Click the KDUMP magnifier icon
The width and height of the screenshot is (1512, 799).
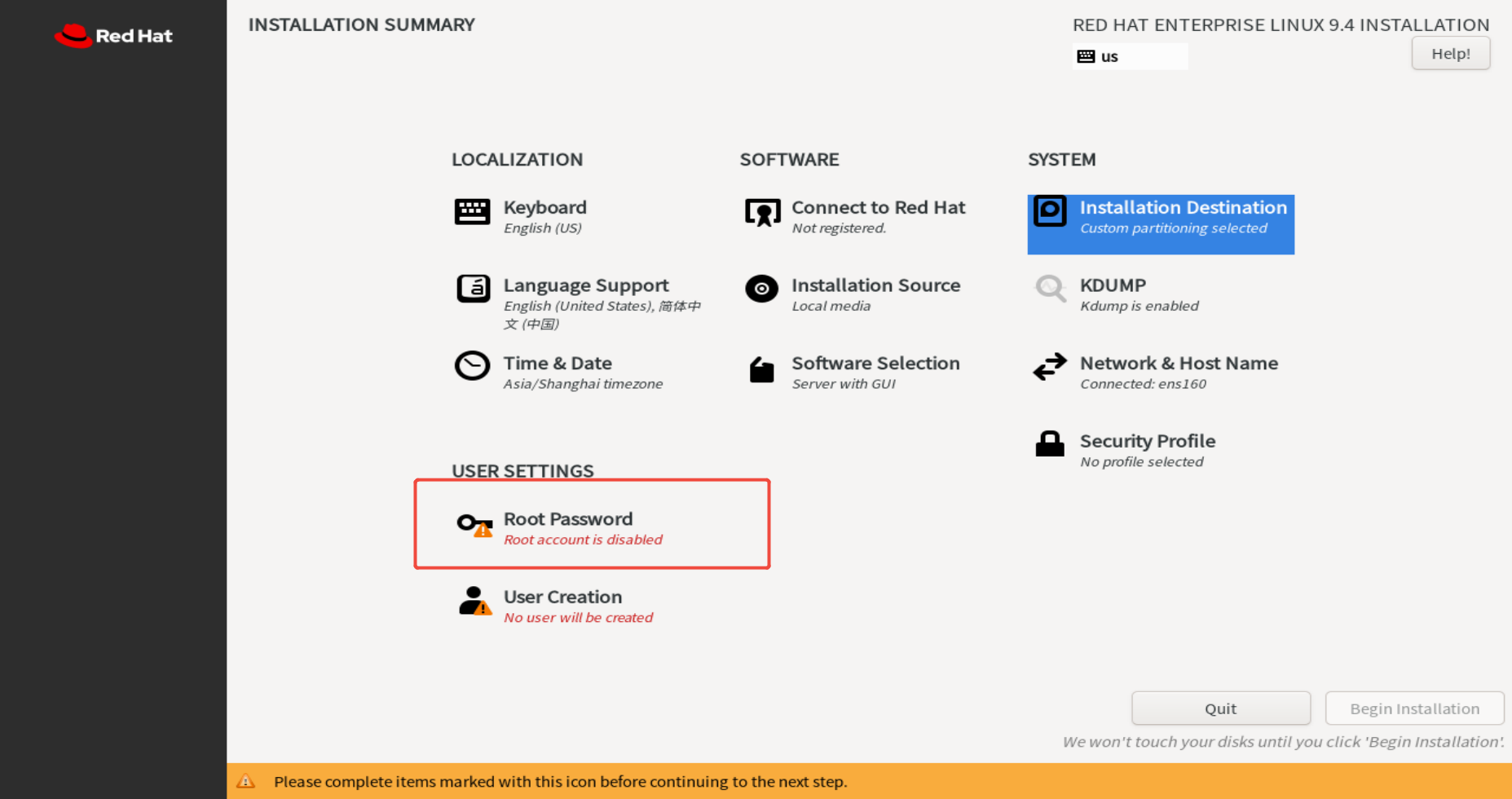[x=1050, y=289]
